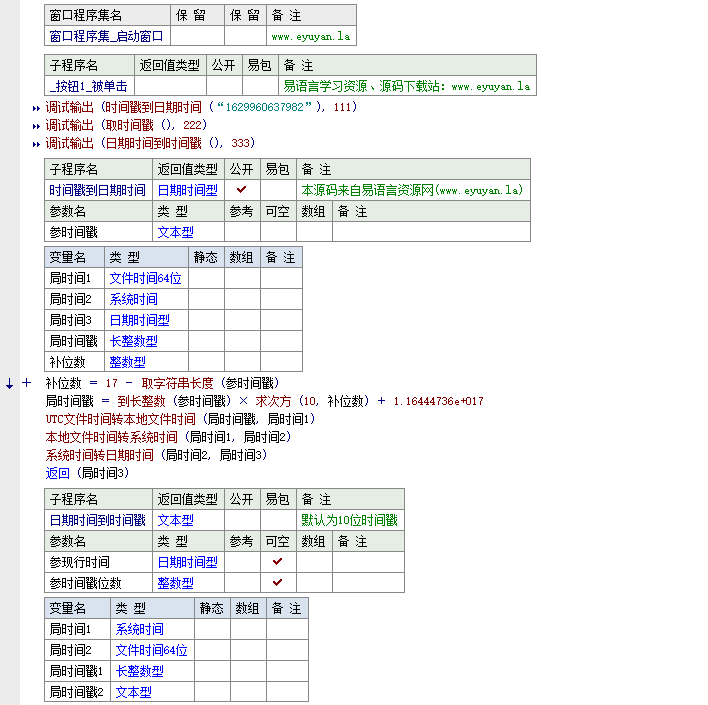708x705 pixels.
Task: Click 时间戳到日期时间 subroutine name table cell
Action: (98, 190)
